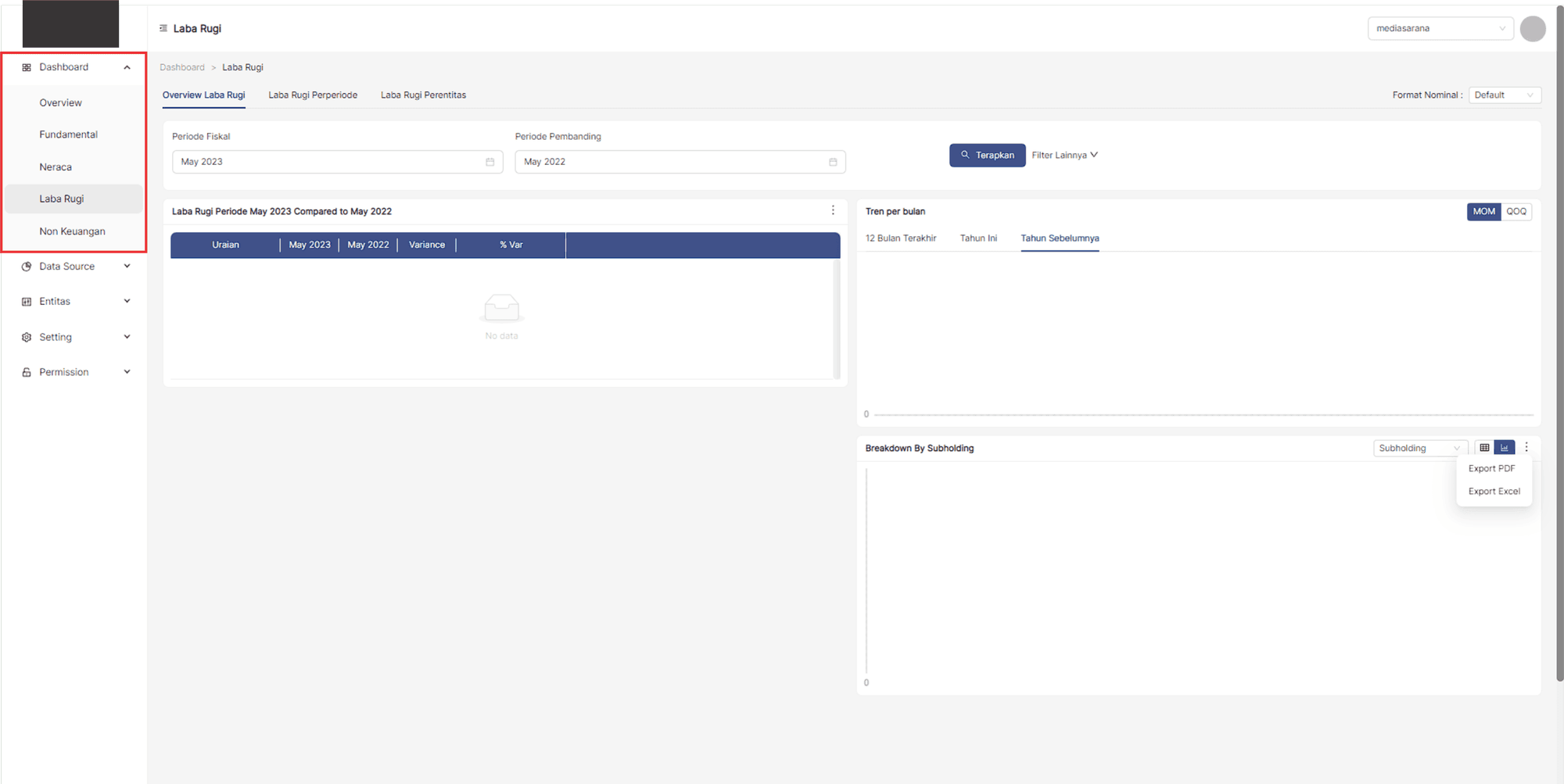Switch Breakdown to table view icon
Viewport: 1564px width, 784px height.
[x=1484, y=448]
